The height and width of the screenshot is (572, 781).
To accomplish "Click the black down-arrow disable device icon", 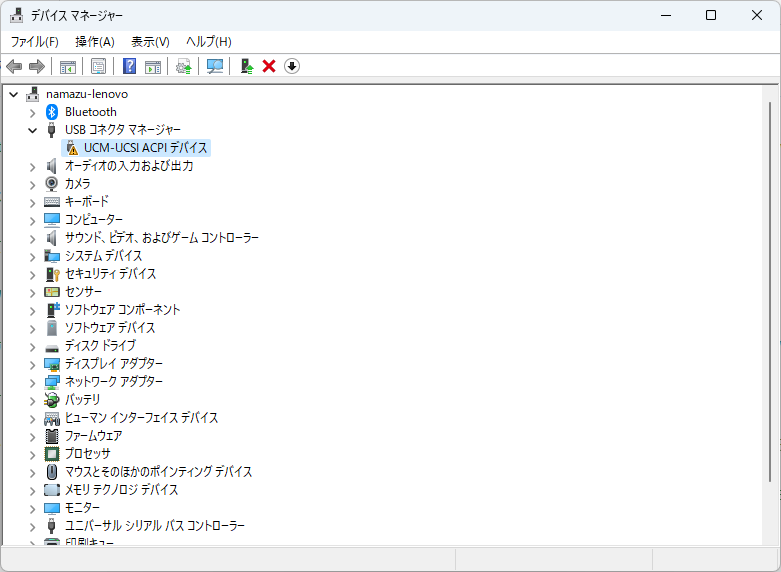I will [x=292, y=66].
